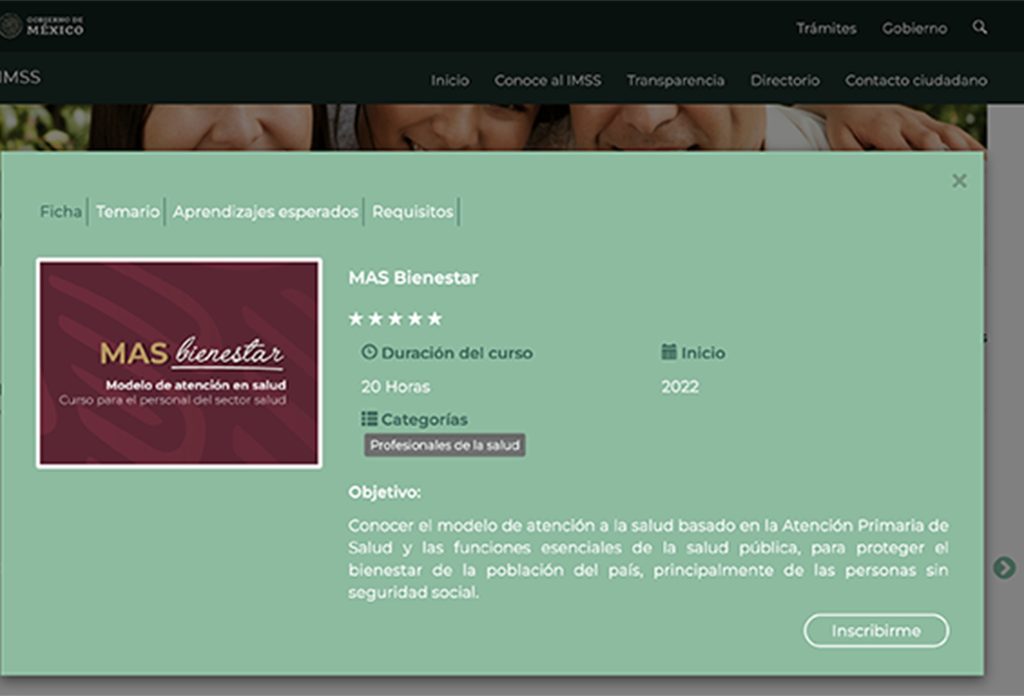Image resolution: width=1024 pixels, height=696 pixels.
Task: Close the MAS Bienestar course popup
Action: [959, 181]
